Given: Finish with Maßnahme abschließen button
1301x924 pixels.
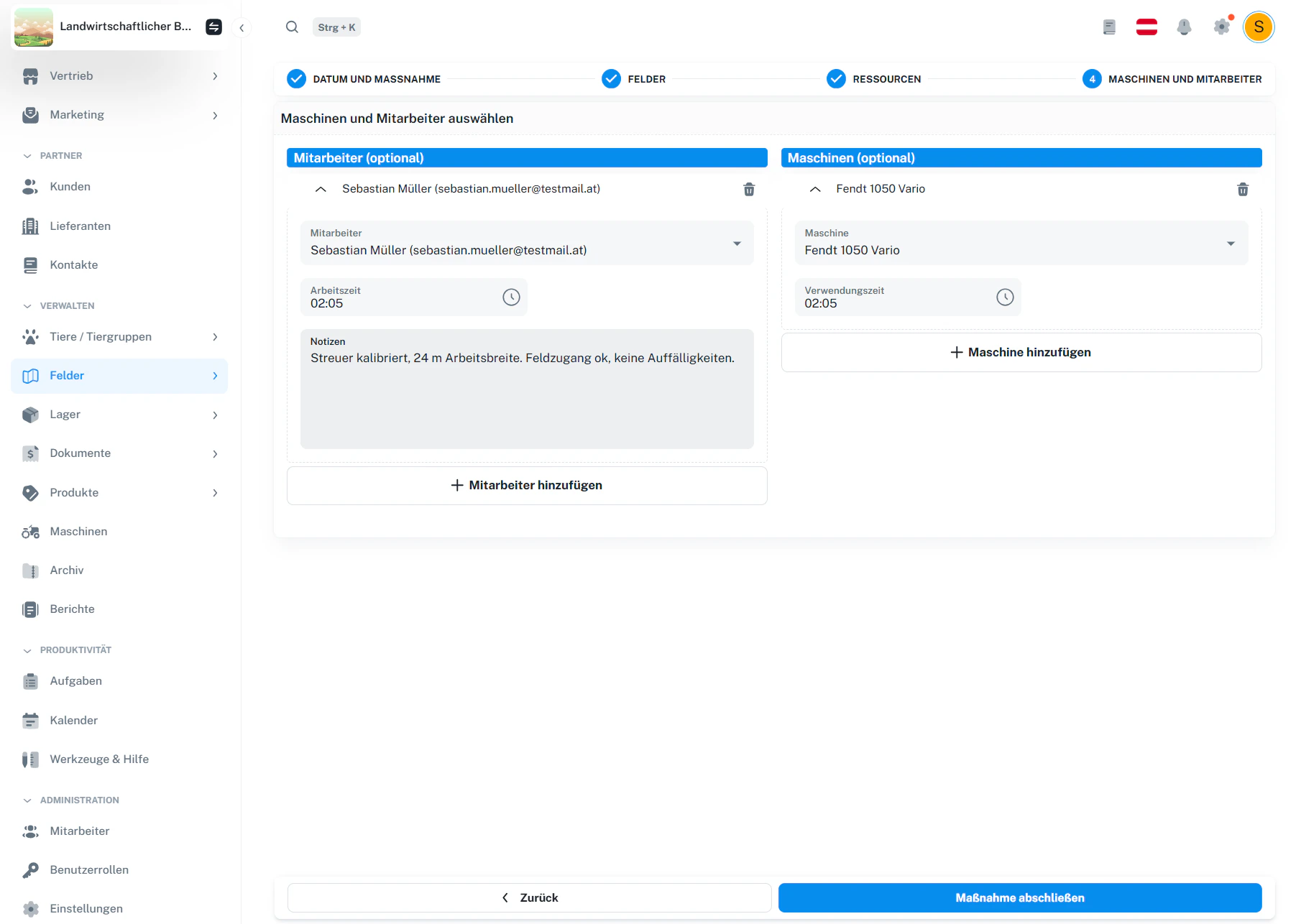Looking at the screenshot, I should (x=1020, y=898).
